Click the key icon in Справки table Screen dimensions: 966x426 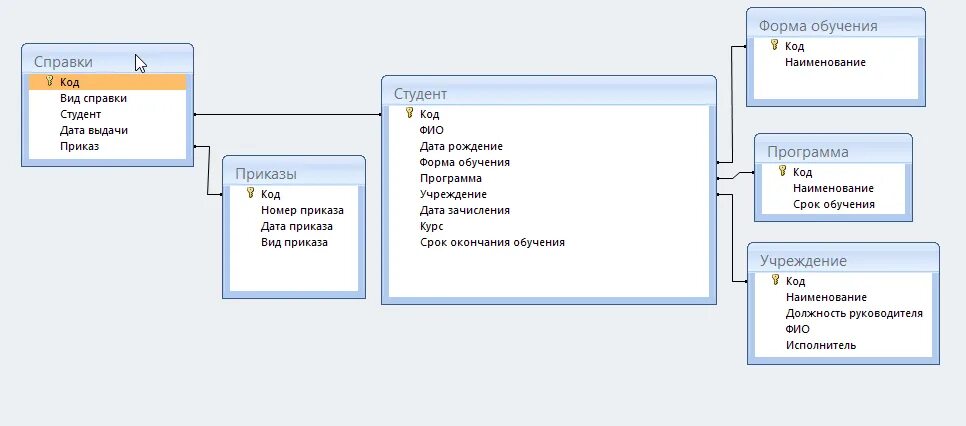tap(50, 81)
